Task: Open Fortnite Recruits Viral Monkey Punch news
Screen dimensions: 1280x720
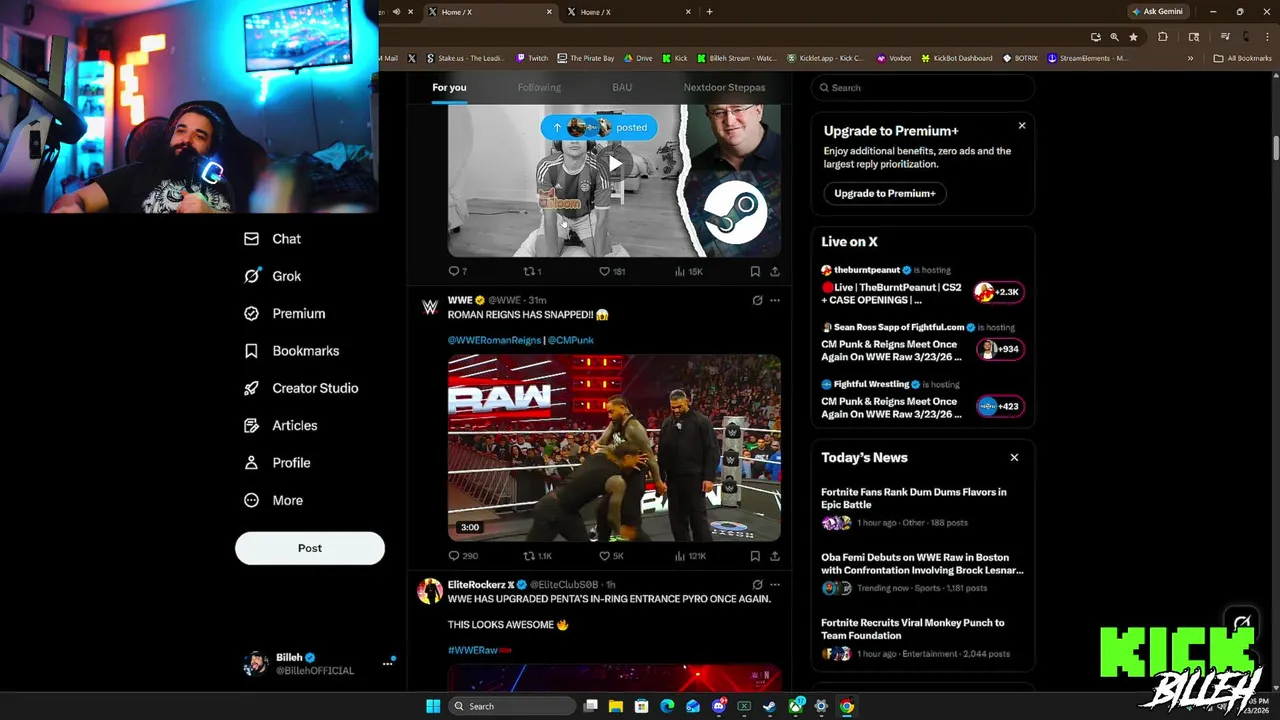Action: click(x=922, y=638)
